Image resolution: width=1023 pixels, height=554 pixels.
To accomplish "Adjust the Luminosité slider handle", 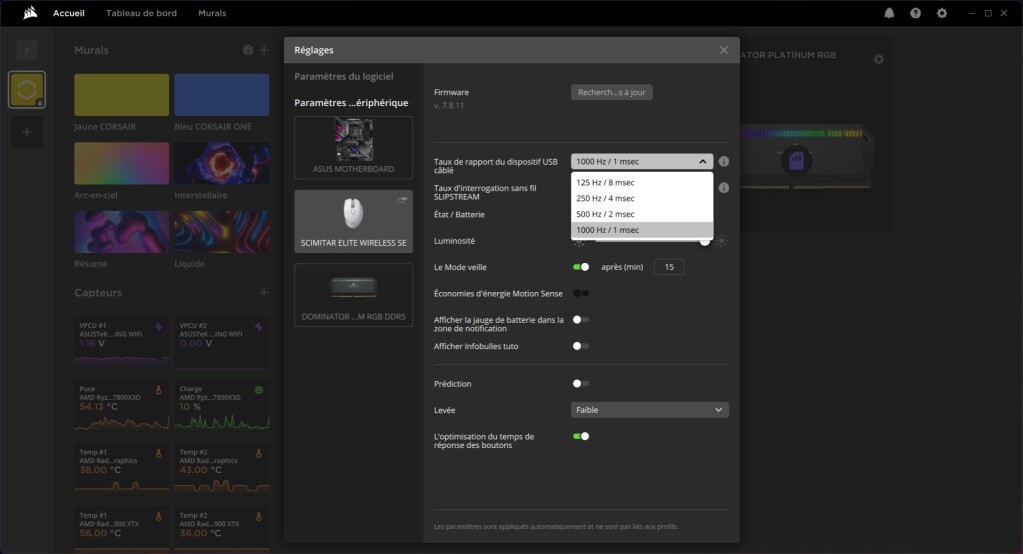I will click(705, 241).
